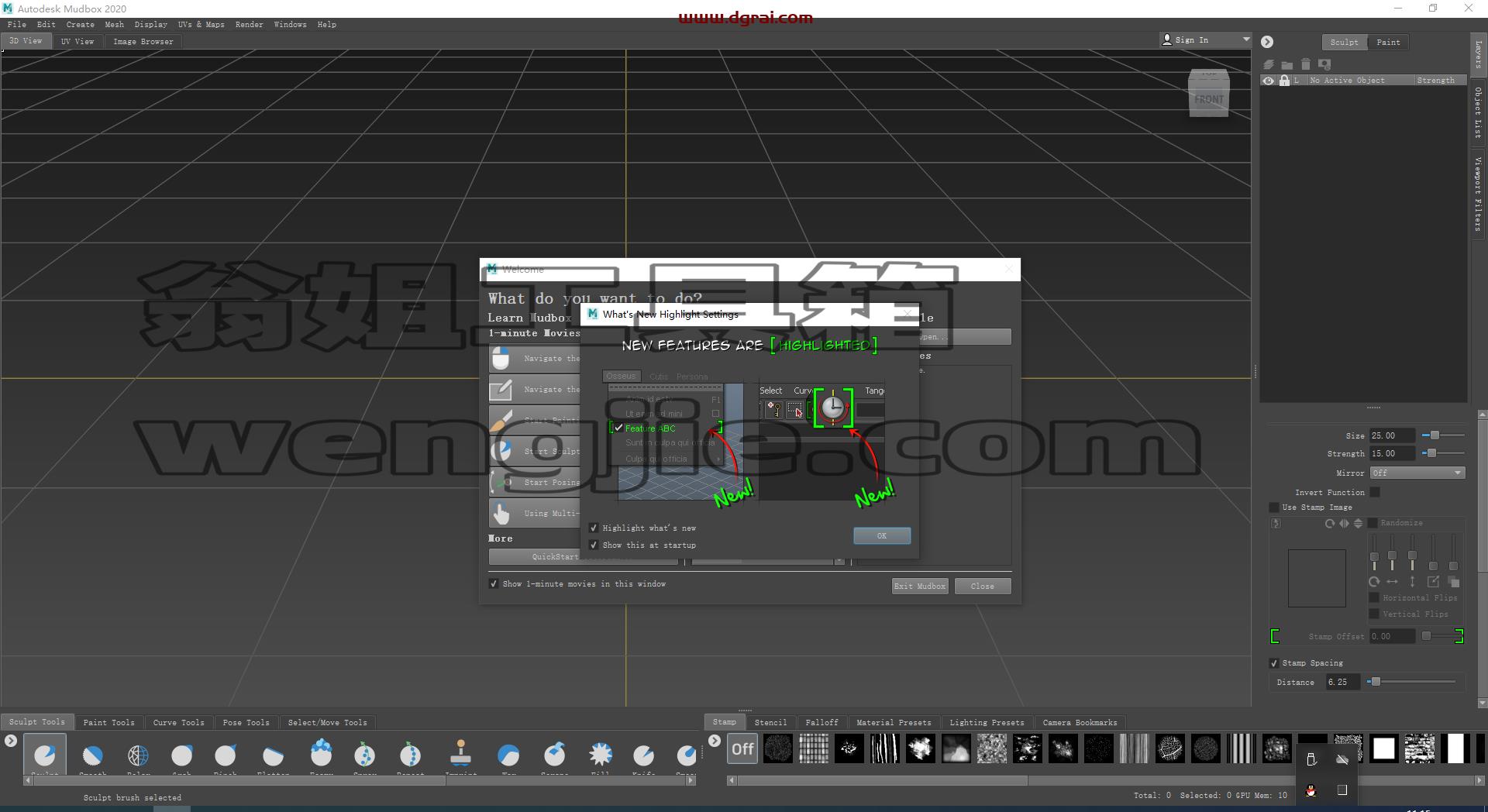Choose the Flatten tool icon
This screenshot has height=812, width=1488.
click(x=273, y=755)
